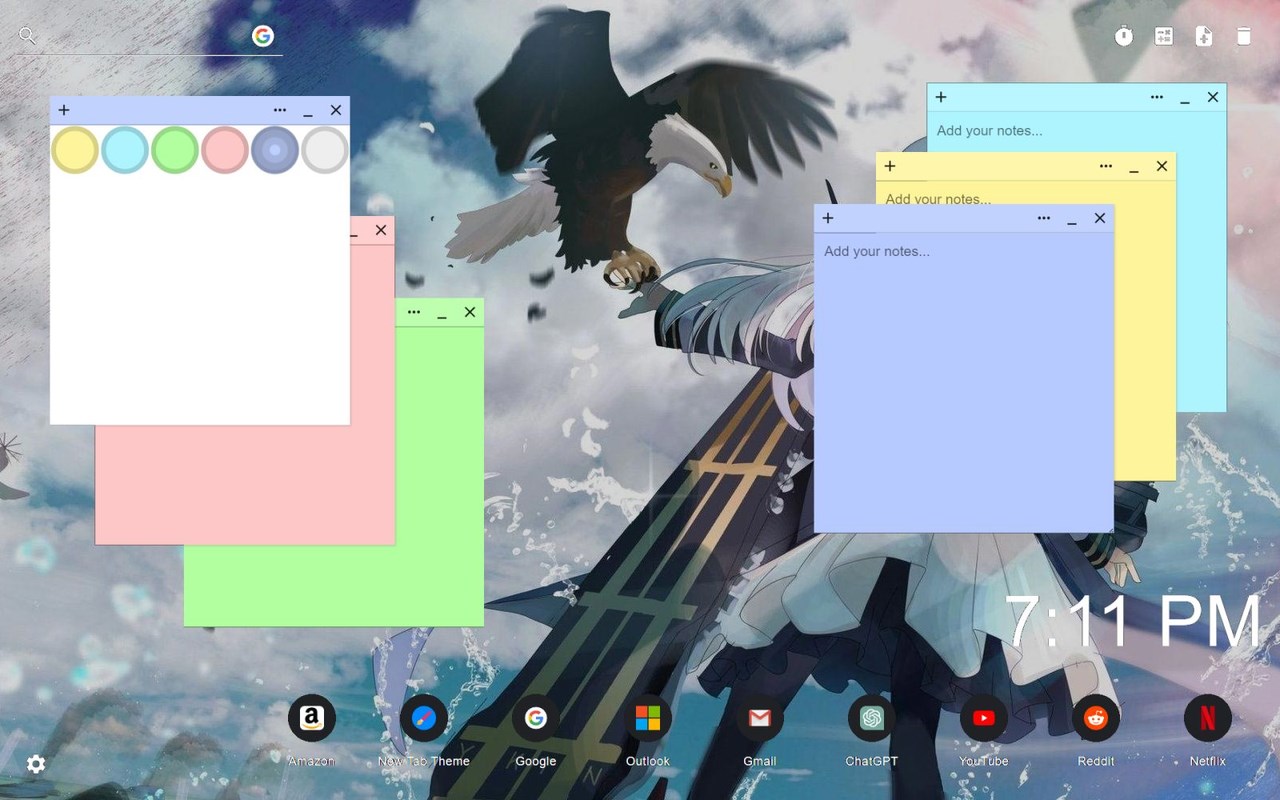
Task: Pick the light blue color swatch
Action: [125, 150]
